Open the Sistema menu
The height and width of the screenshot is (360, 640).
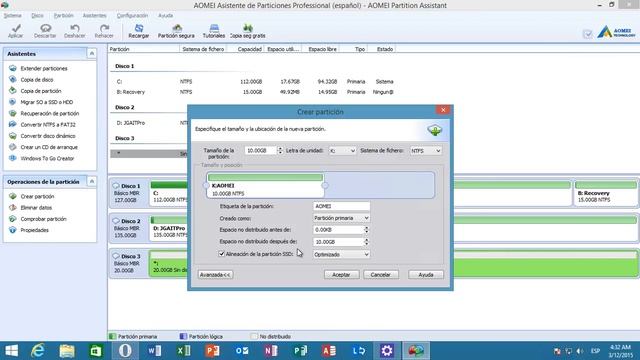pyautogui.click(x=13, y=16)
